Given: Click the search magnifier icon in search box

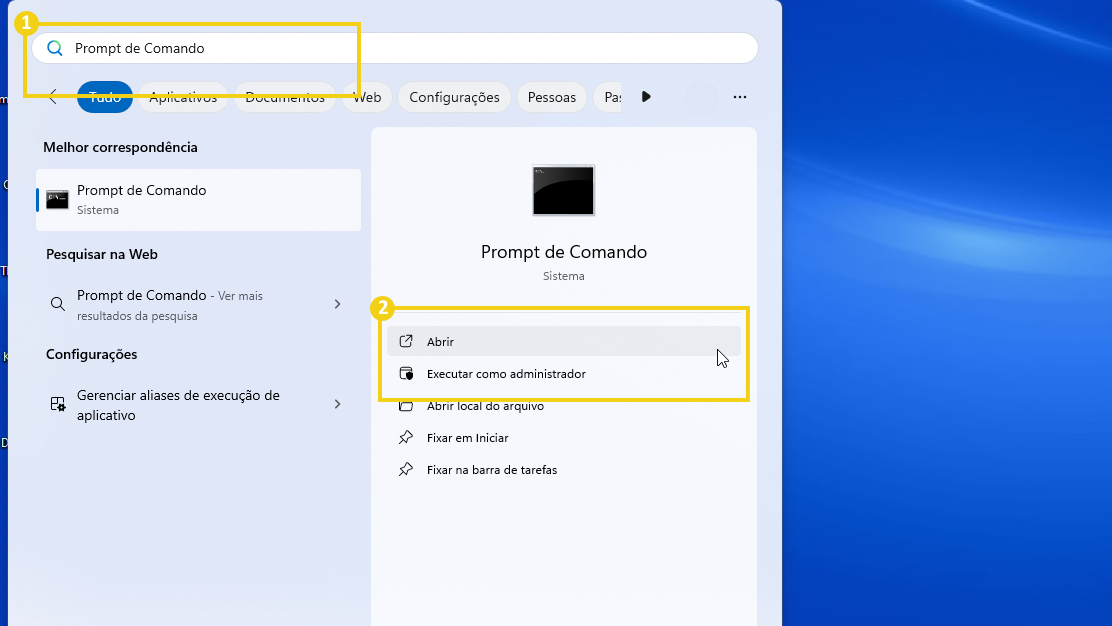Looking at the screenshot, I should tap(55, 48).
